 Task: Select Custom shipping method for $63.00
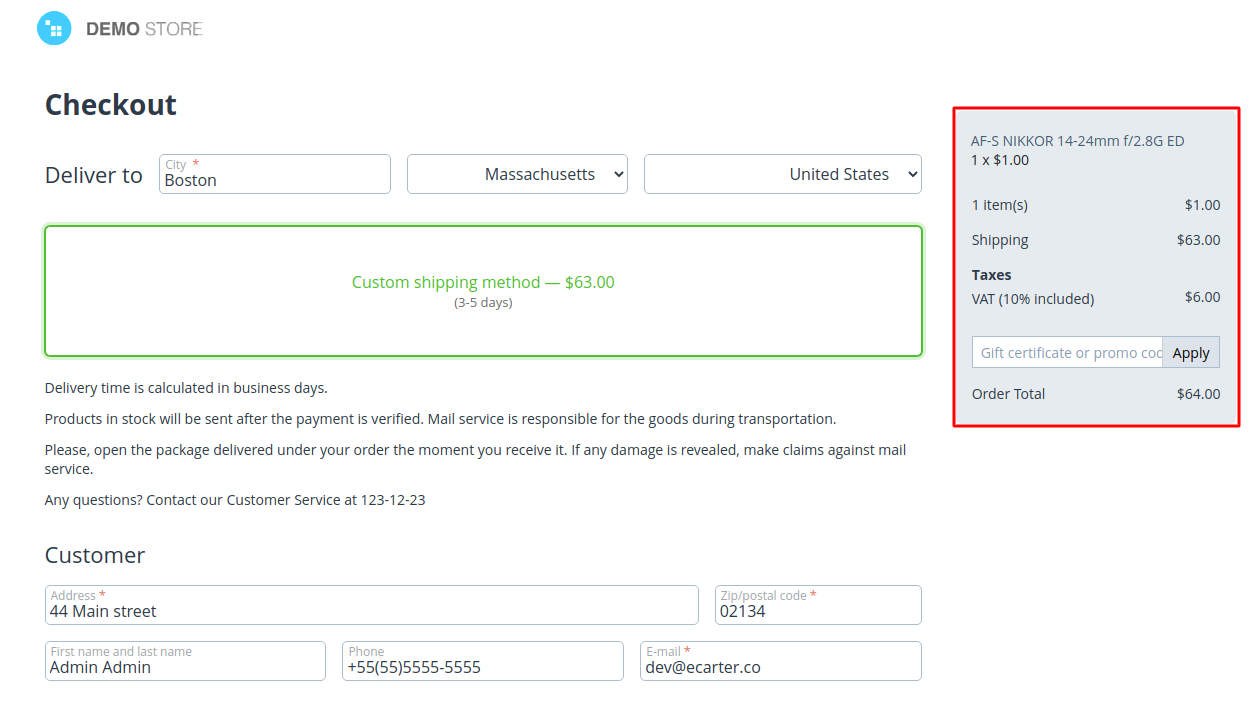coord(483,290)
